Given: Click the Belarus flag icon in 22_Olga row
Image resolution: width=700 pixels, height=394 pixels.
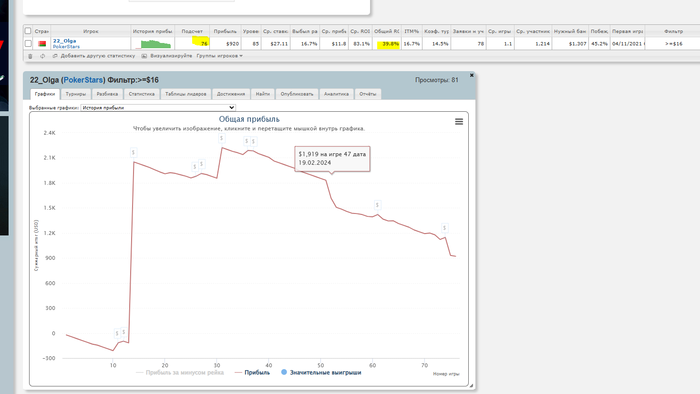Looking at the screenshot, I should pos(42,44).
